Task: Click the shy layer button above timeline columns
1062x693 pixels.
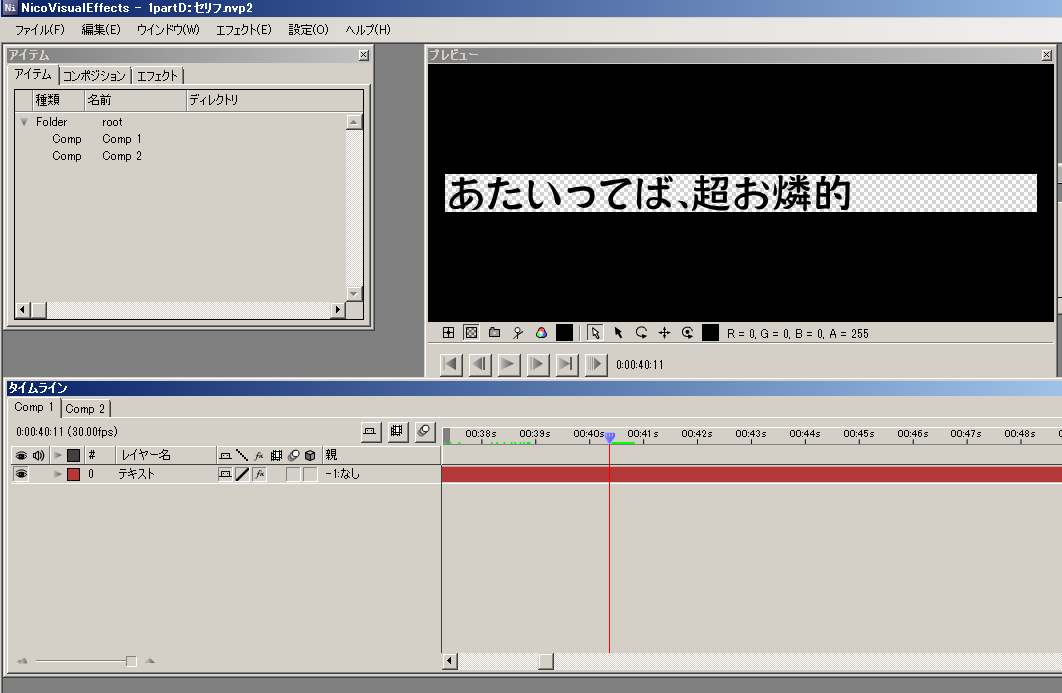Action: point(370,432)
